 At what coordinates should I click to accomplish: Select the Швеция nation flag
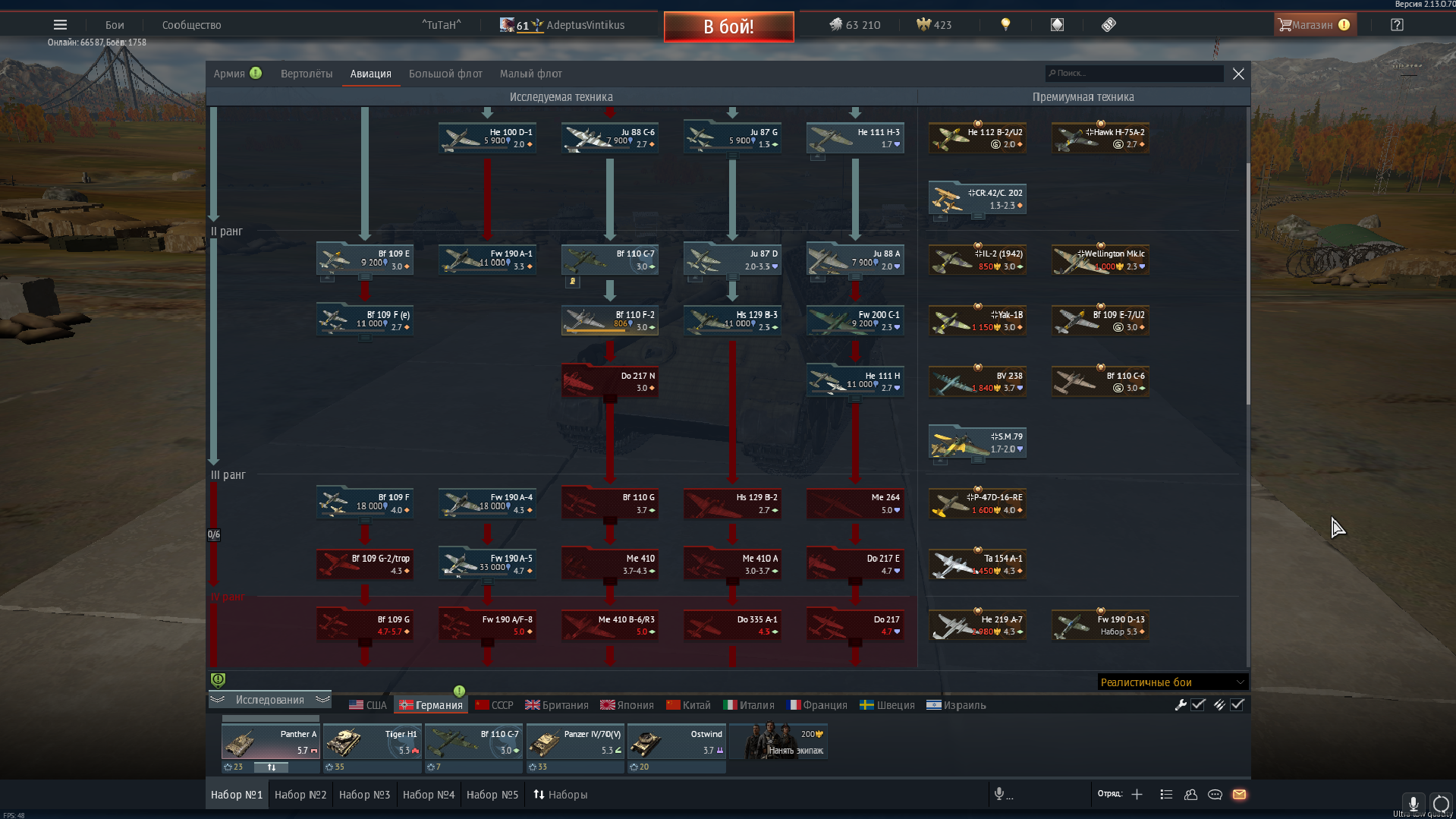tap(887, 705)
